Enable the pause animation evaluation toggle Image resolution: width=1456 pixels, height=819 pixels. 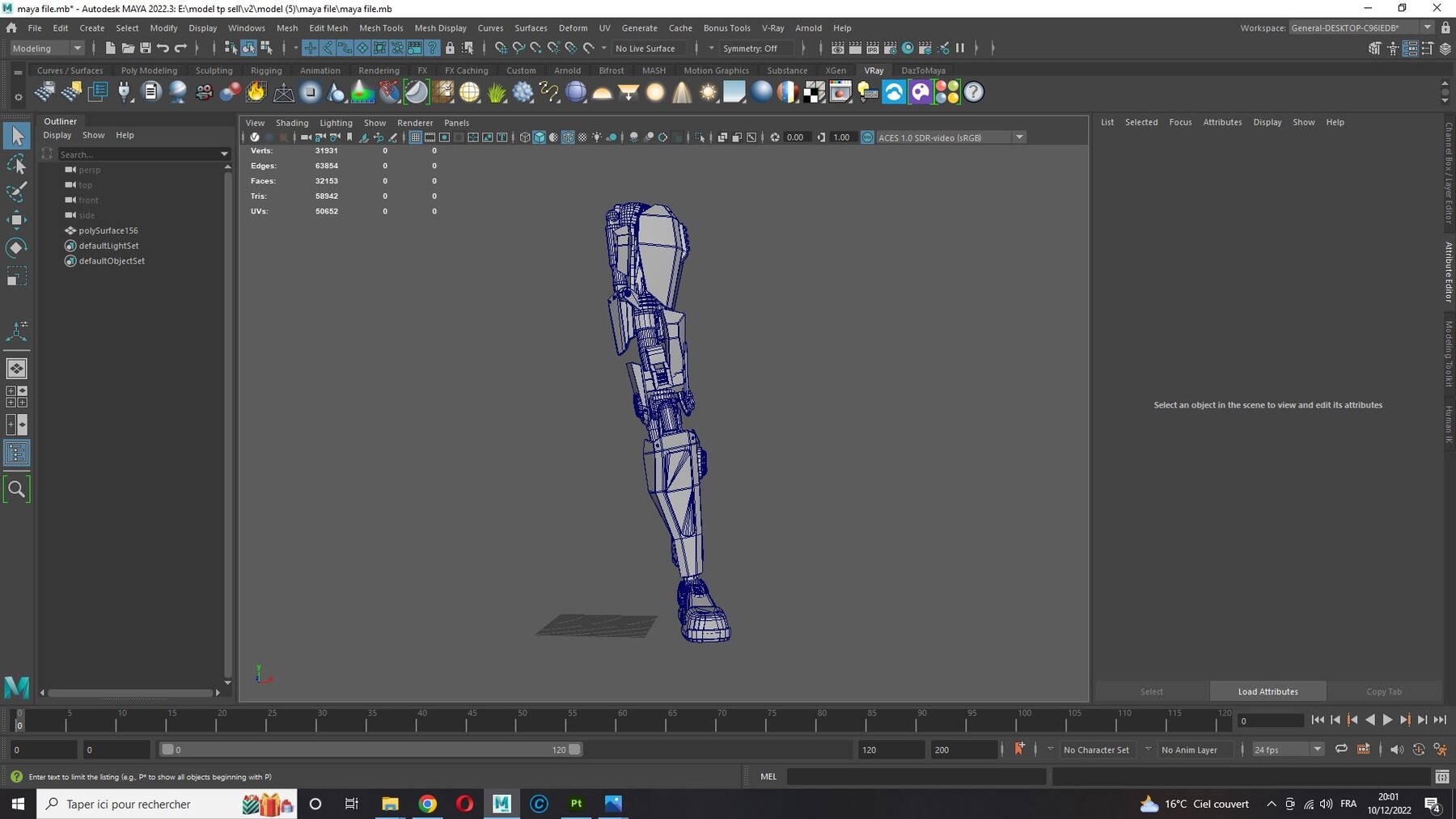960,49
